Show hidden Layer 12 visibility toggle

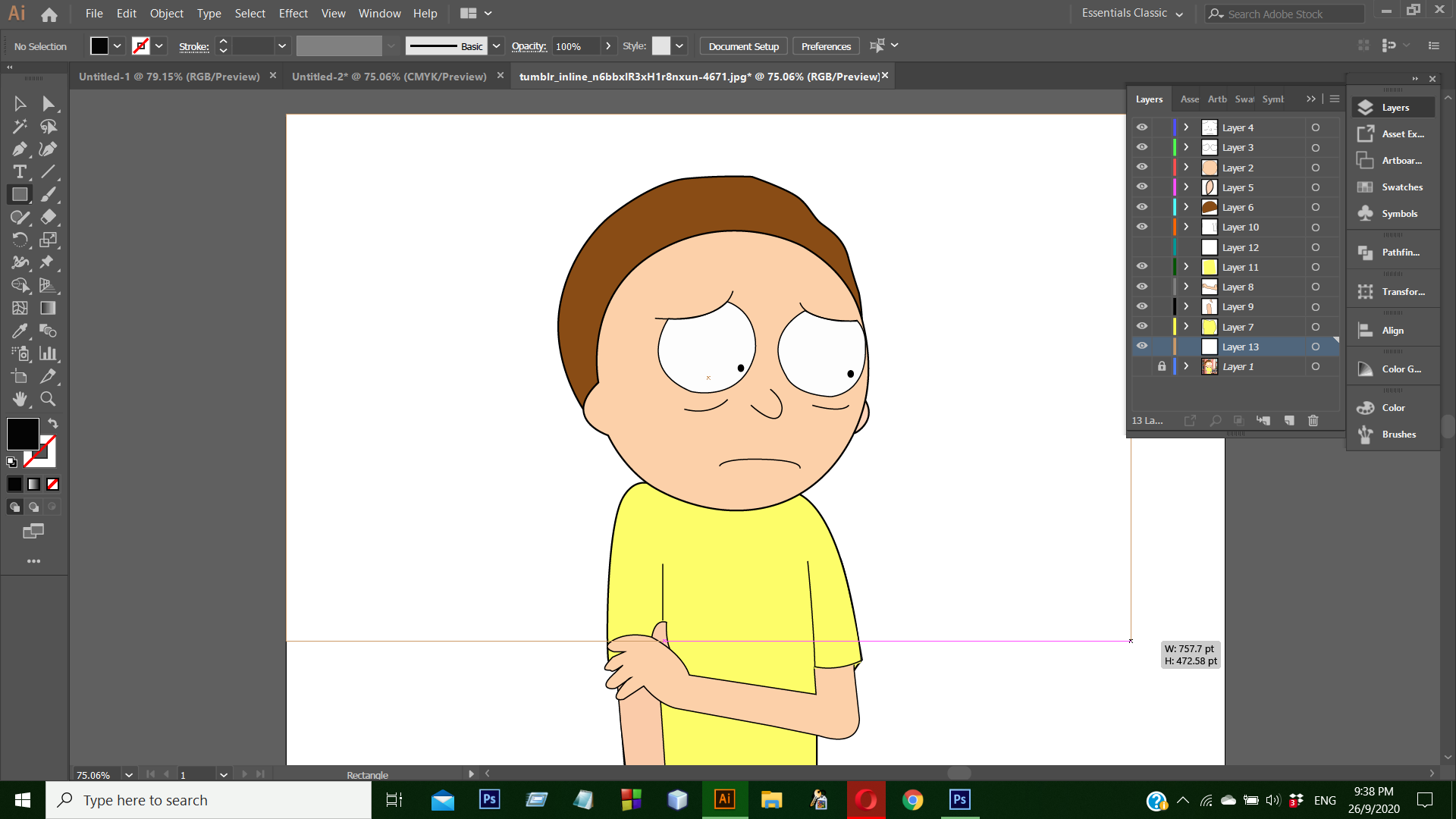pos(1142,247)
